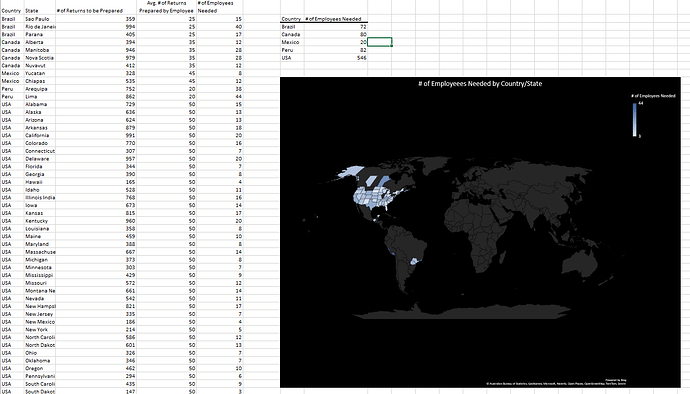Select the chart title '# of Employeees Needed by Country/State'
This screenshot has width=690, height=394.
click(x=480, y=84)
